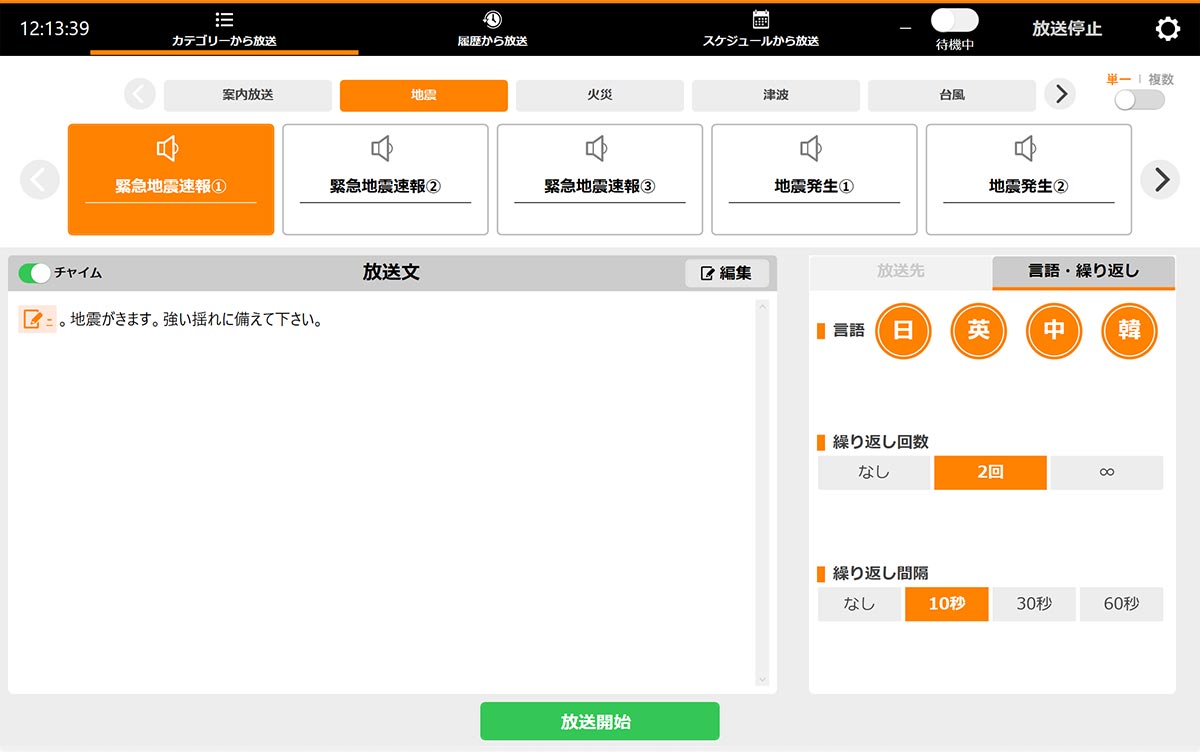Toggle the 単一/複数 selection switch
This screenshot has width=1200, height=752.
(1139, 100)
